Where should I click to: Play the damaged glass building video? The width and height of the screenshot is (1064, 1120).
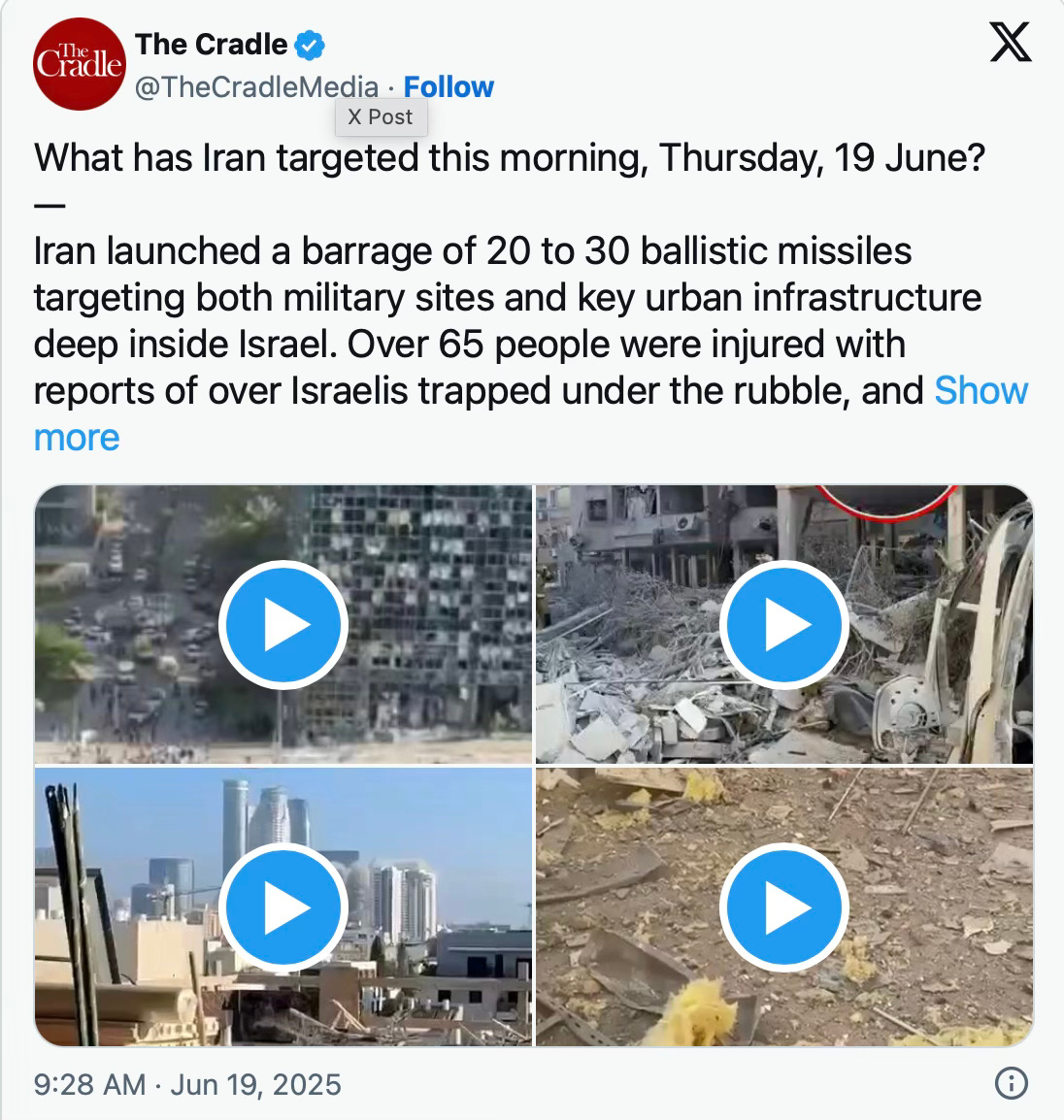click(283, 625)
